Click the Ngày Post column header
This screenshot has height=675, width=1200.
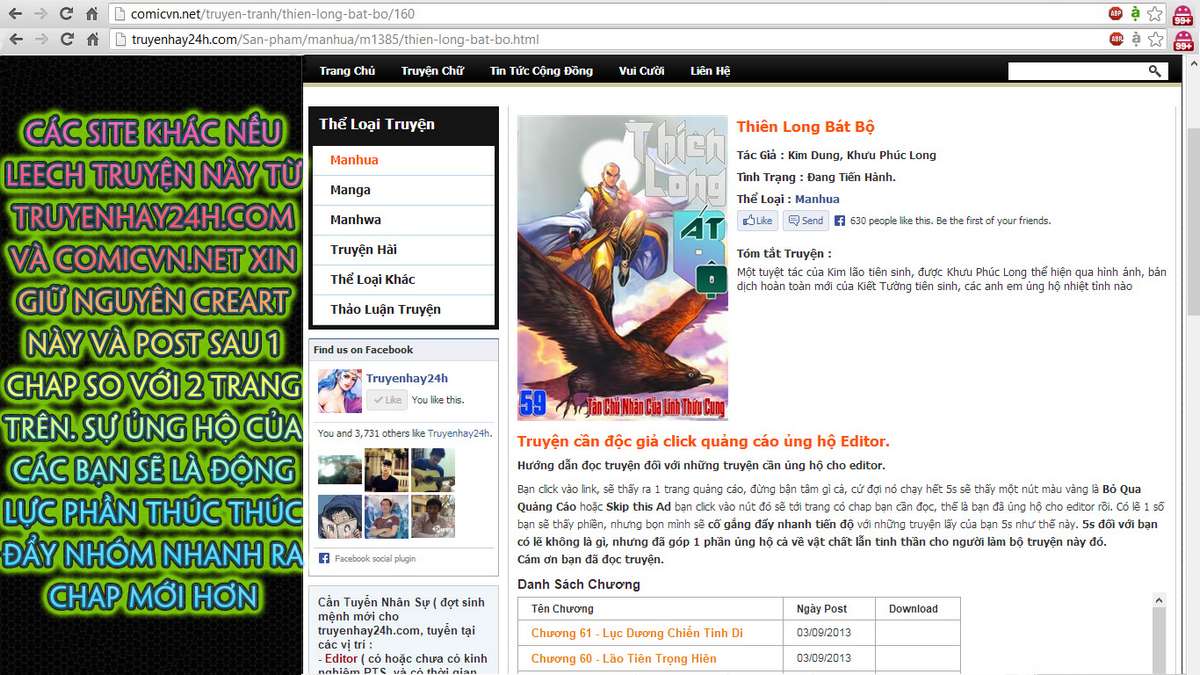tap(822, 609)
